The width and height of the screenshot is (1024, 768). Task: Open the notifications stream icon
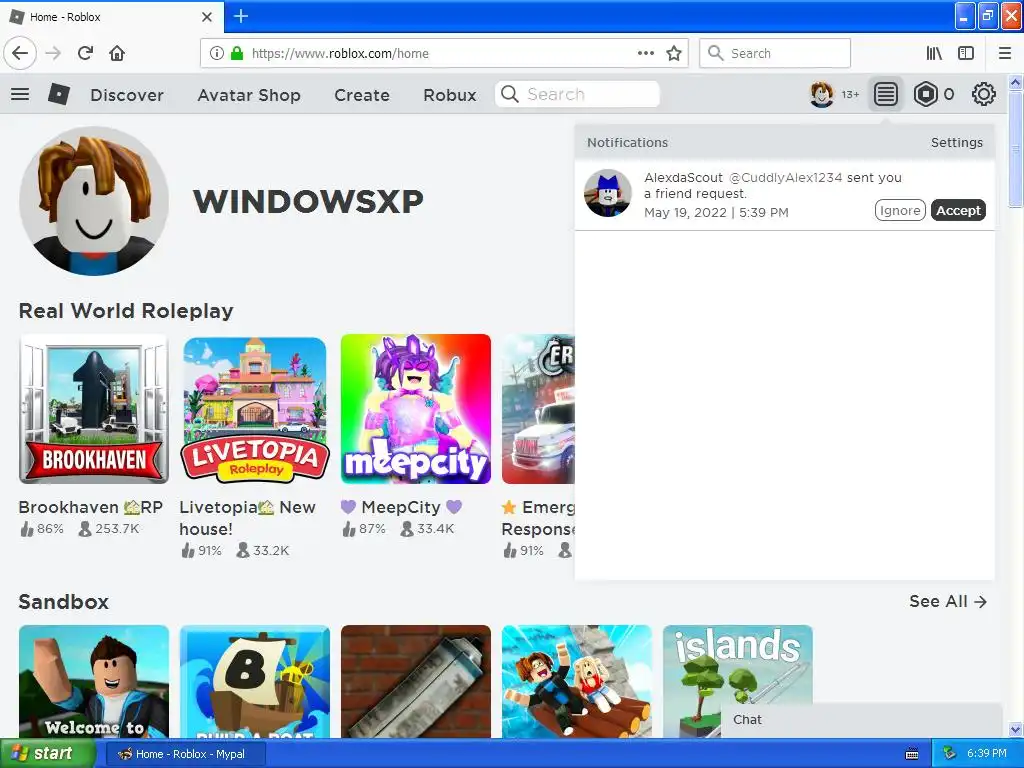click(886, 95)
